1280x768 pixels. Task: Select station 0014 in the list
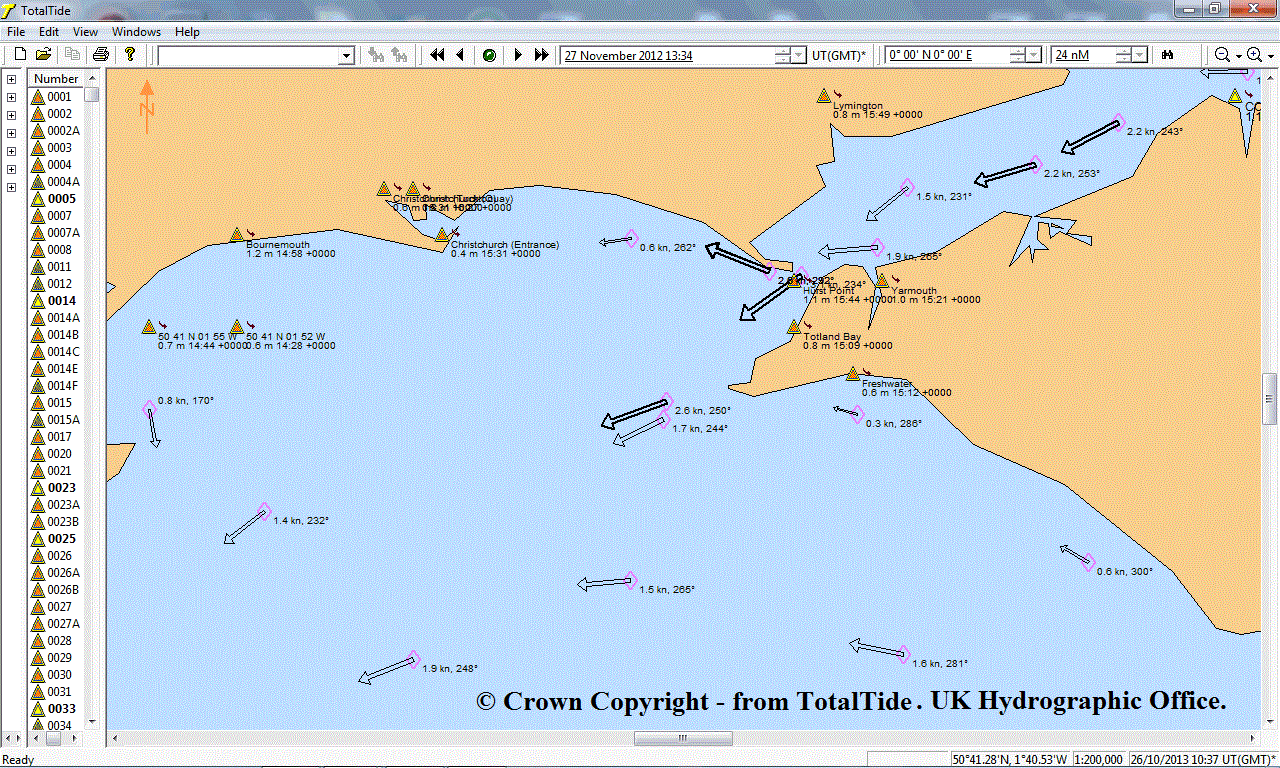coord(61,301)
